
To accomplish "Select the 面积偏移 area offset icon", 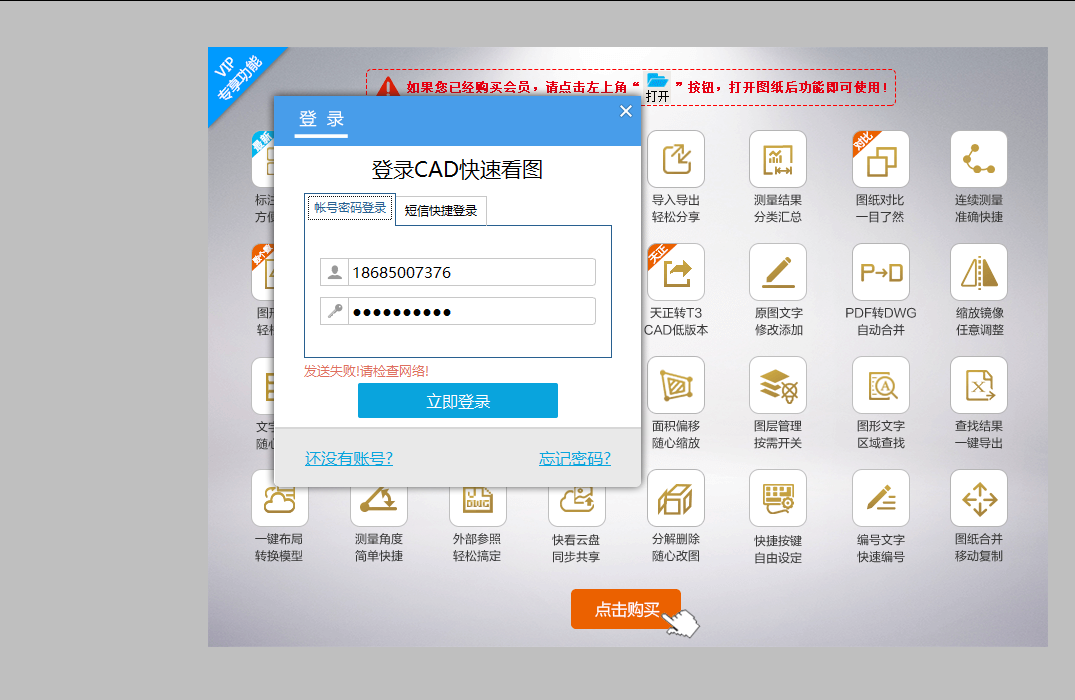I will 676,385.
